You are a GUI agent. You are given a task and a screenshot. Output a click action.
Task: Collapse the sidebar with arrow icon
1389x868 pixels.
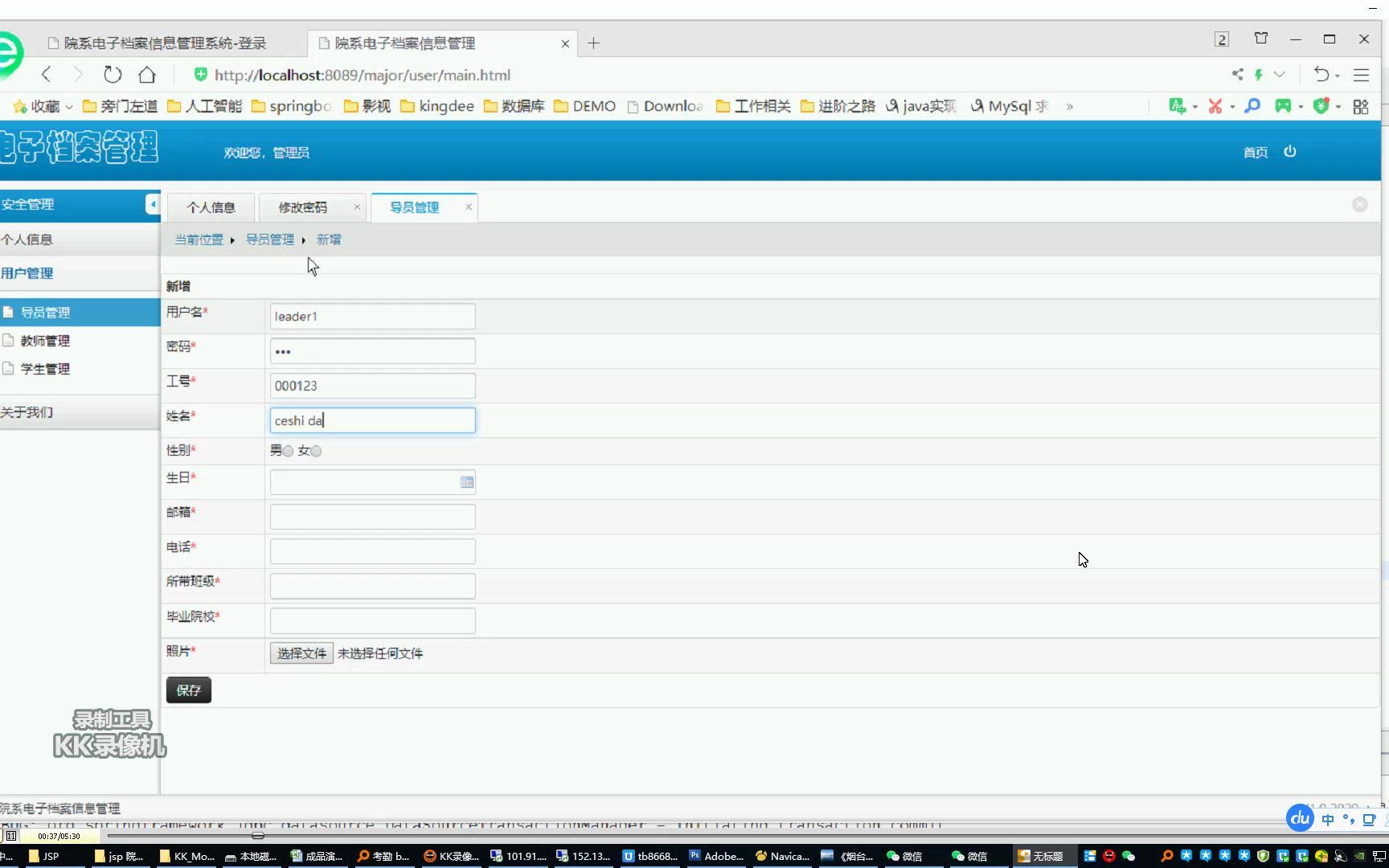[x=153, y=204]
